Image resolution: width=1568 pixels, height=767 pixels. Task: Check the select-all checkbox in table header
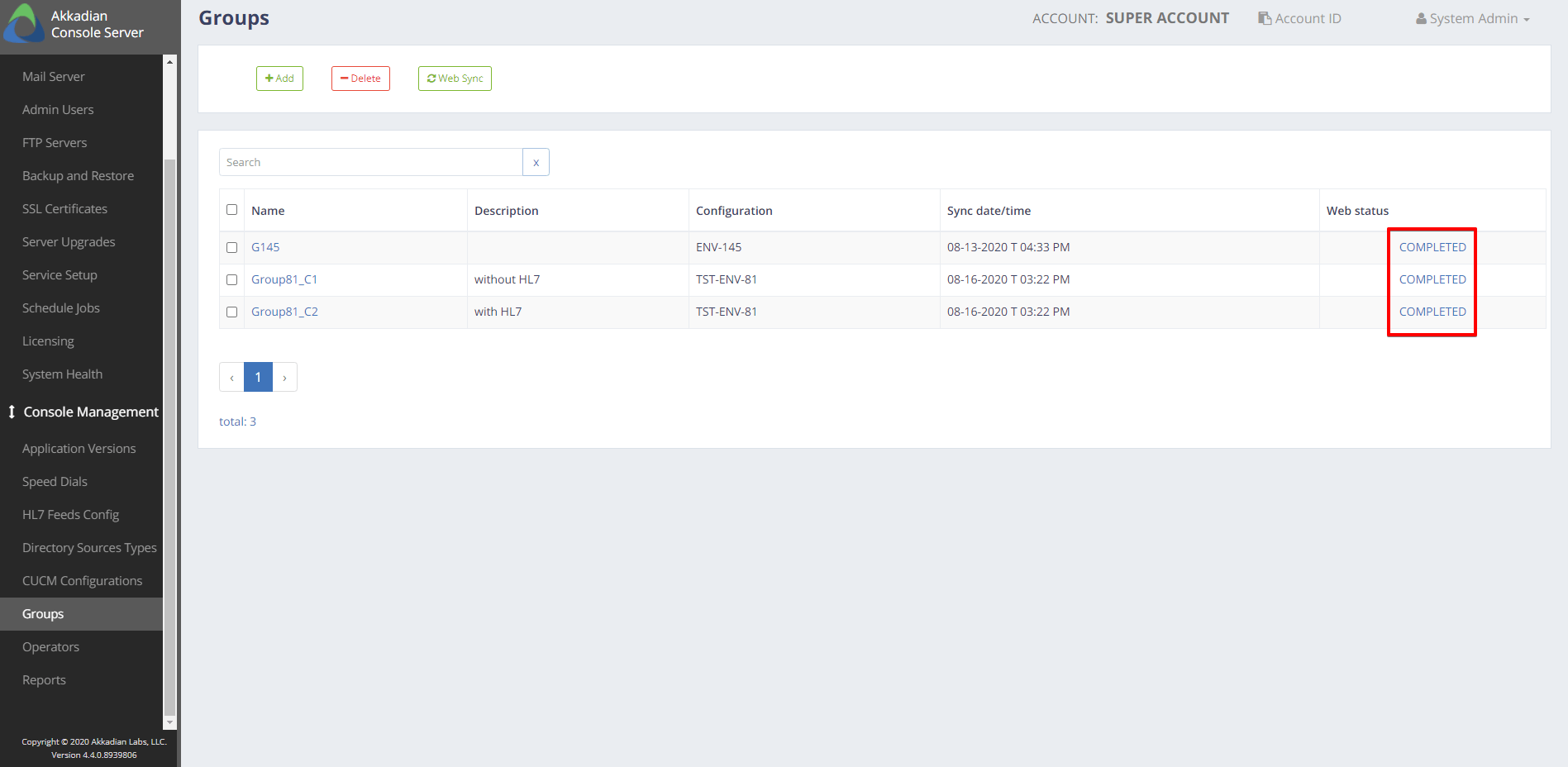coord(231,210)
